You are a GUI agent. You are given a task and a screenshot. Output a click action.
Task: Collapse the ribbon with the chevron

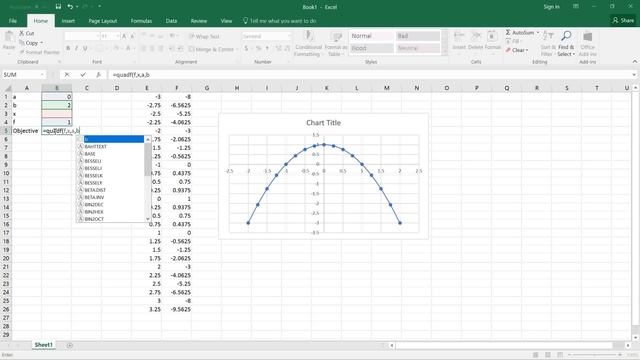pos(635,62)
